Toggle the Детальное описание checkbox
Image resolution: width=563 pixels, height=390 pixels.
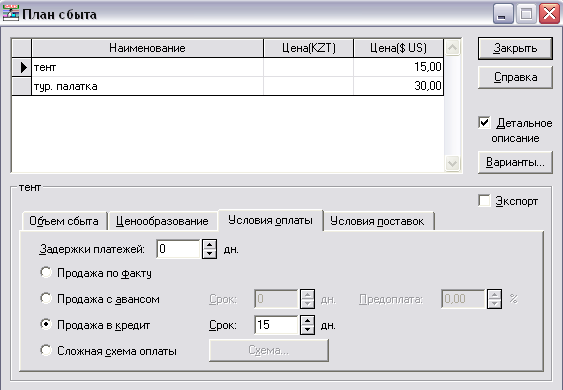tap(484, 123)
